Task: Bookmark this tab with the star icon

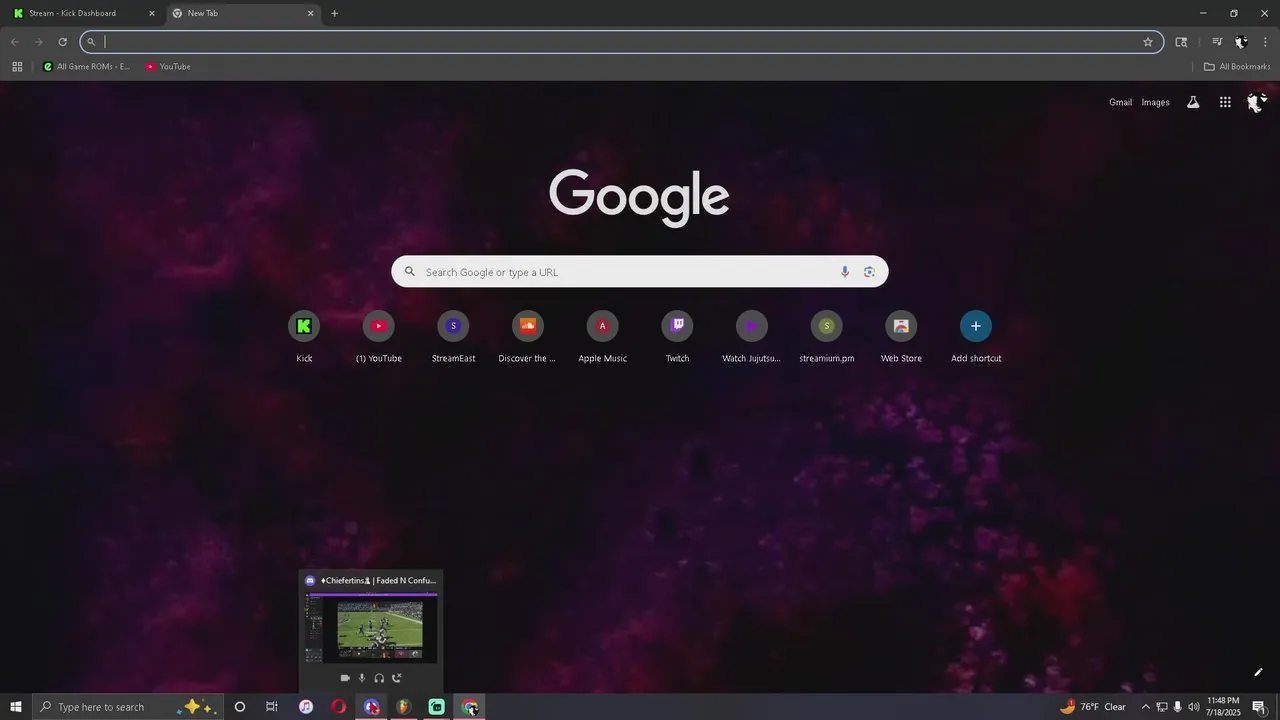Action: (1148, 42)
